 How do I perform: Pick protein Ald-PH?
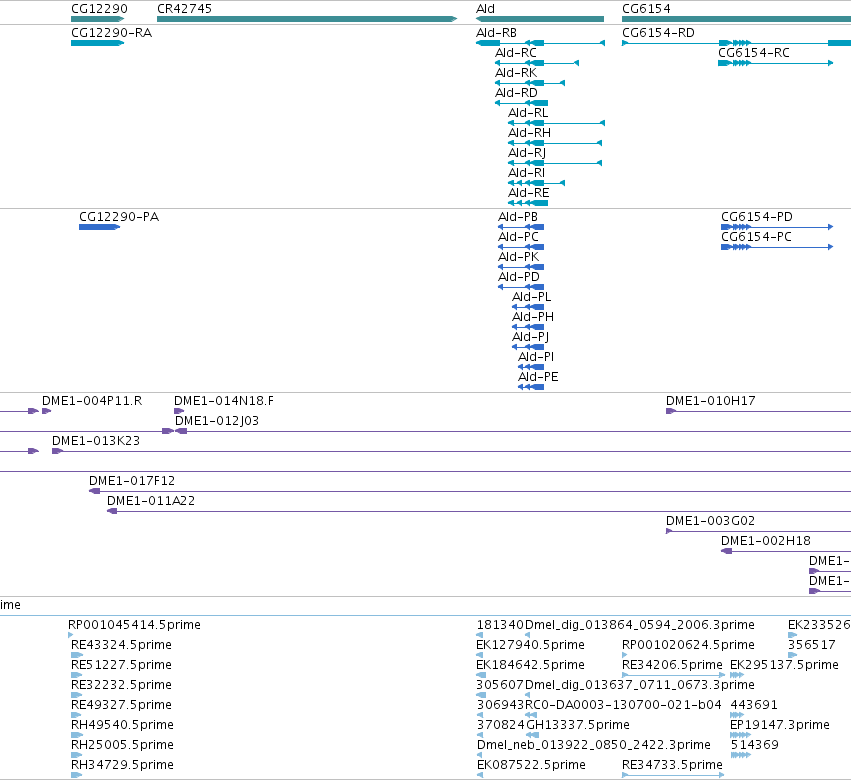point(528,327)
